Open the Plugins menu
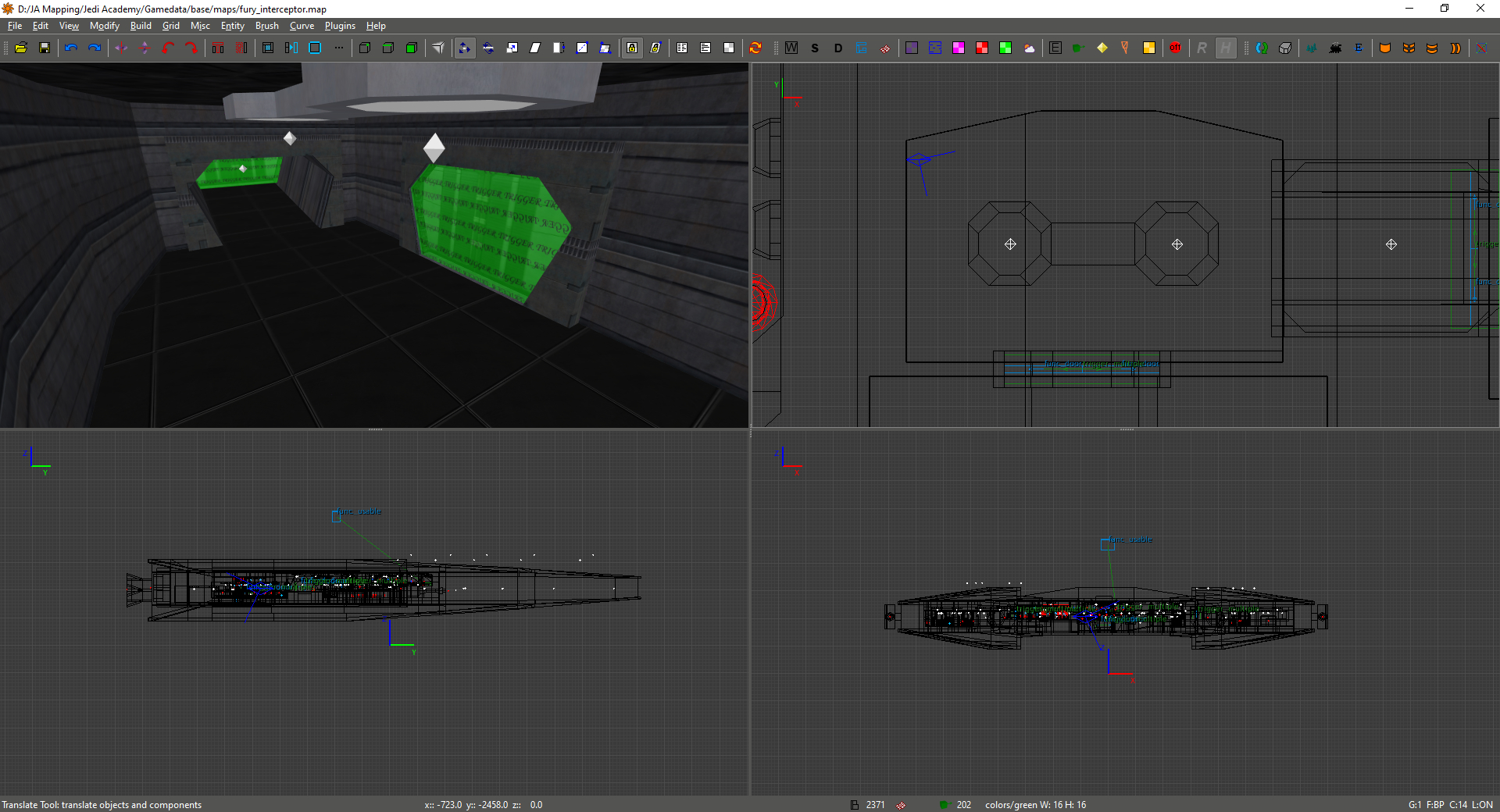The image size is (1500, 812). (x=340, y=26)
